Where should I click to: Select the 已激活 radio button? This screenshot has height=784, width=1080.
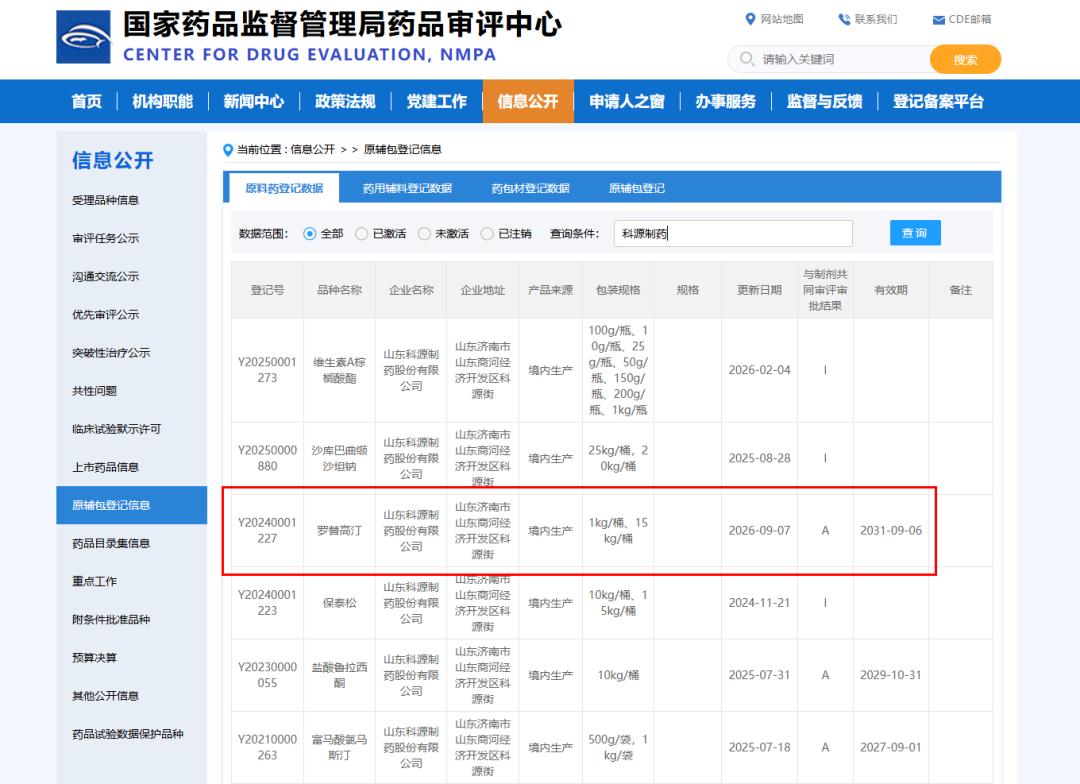click(362, 234)
